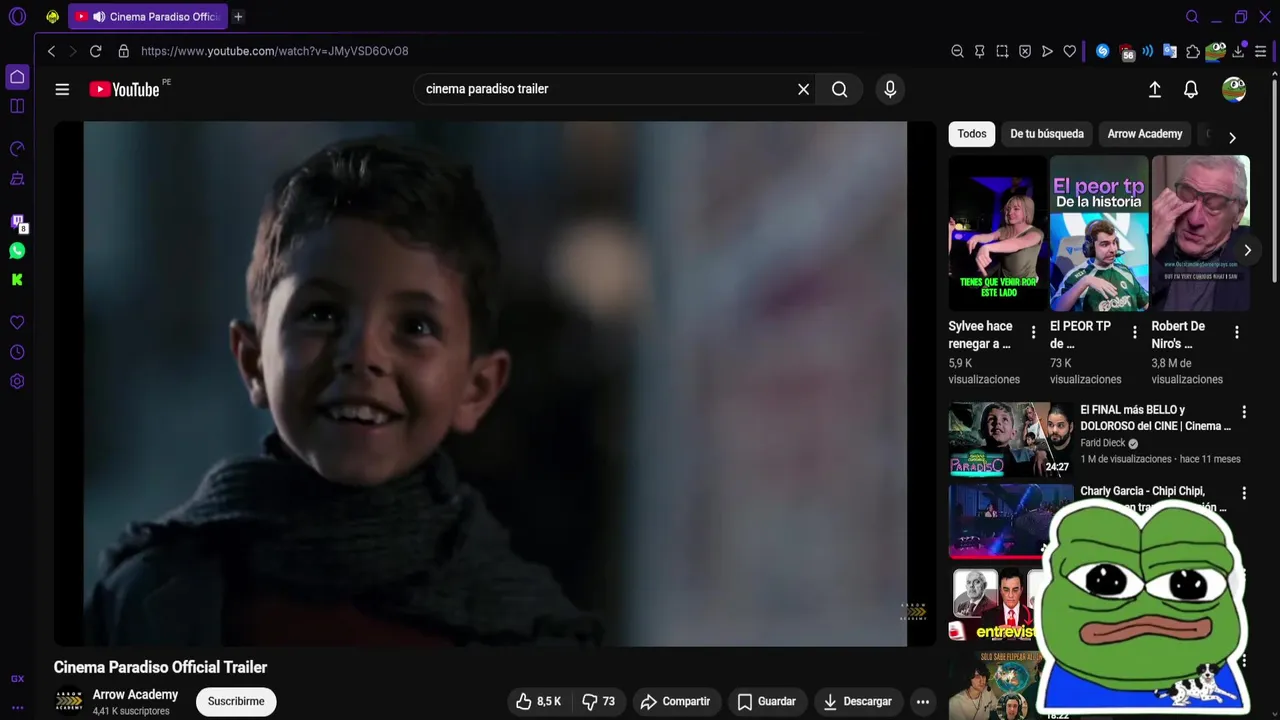Open YouTube notifications bell
The width and height of the screenshot is (1280, 720).
pyautogui.click(x=1191, y=89)
